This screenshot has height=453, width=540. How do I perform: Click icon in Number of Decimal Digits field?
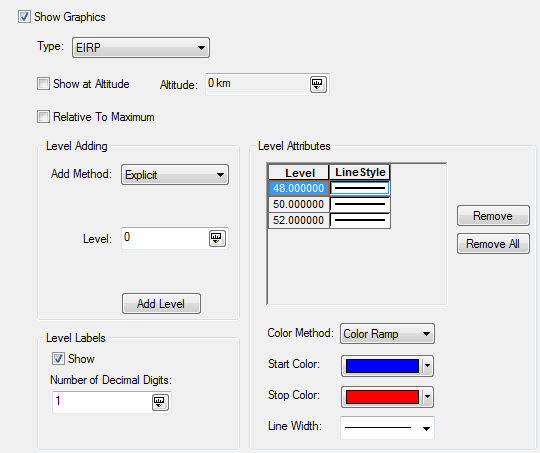160,402
